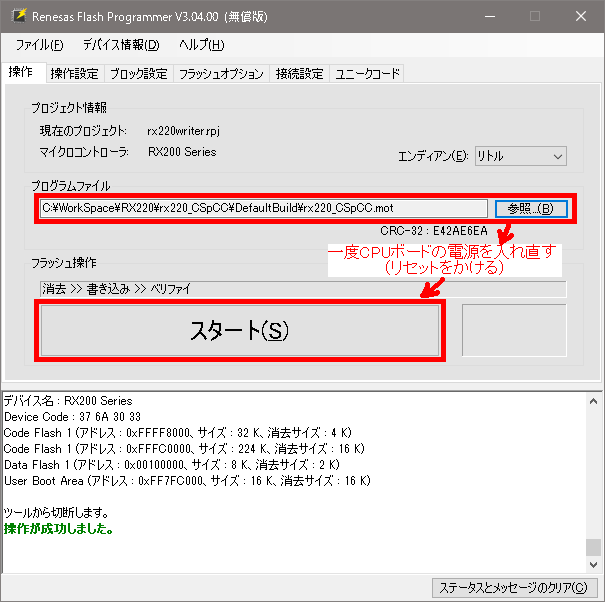Click the 操作が成功しました。 success message
605x602 pixels.
(x=59, y=529)
